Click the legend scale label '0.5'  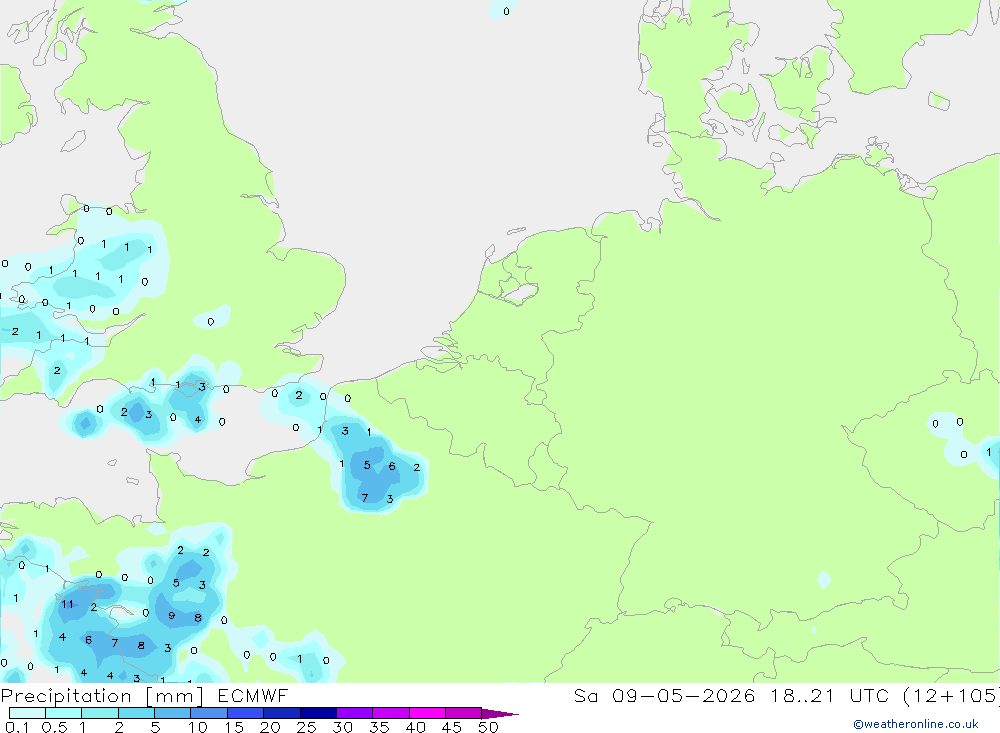pos(54,727)
